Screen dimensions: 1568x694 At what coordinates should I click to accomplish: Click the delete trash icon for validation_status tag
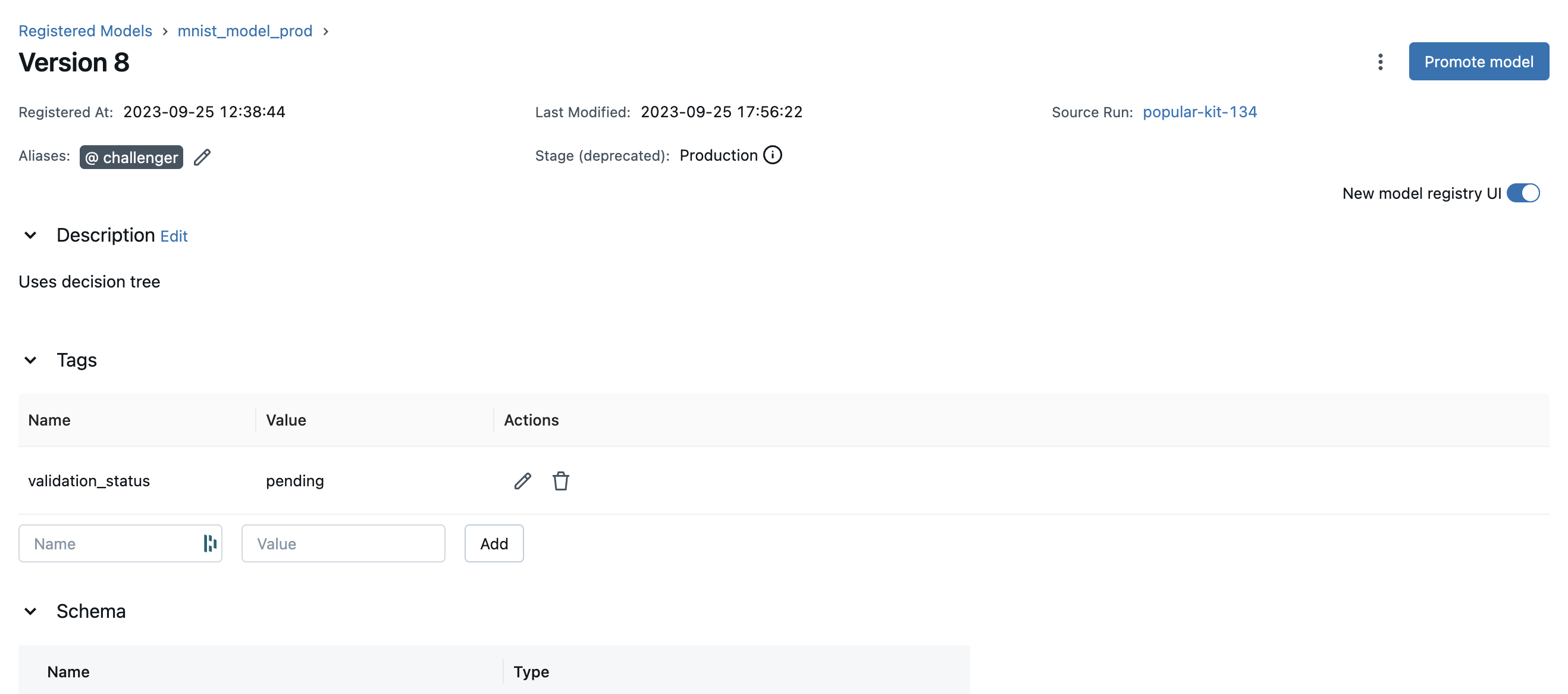pos(560,480)
